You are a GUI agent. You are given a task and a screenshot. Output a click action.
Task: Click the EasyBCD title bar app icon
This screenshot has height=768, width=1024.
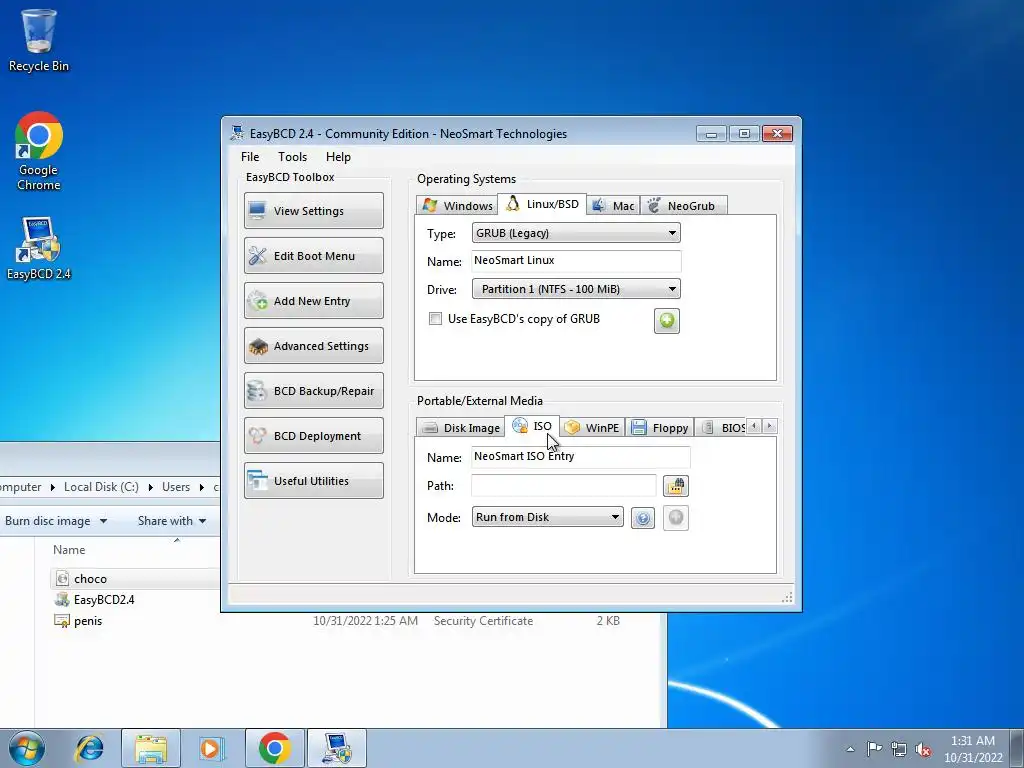tap(237, 133)
